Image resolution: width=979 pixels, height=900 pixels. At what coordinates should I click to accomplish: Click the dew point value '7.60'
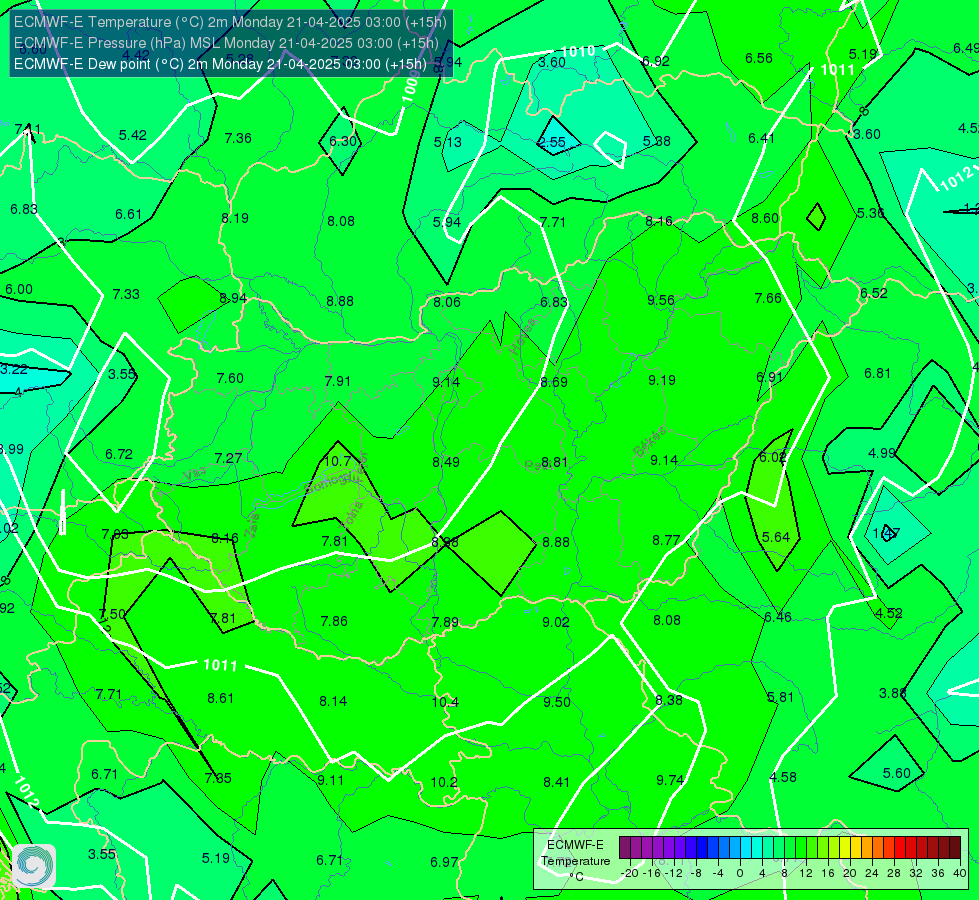coord(230,378)
